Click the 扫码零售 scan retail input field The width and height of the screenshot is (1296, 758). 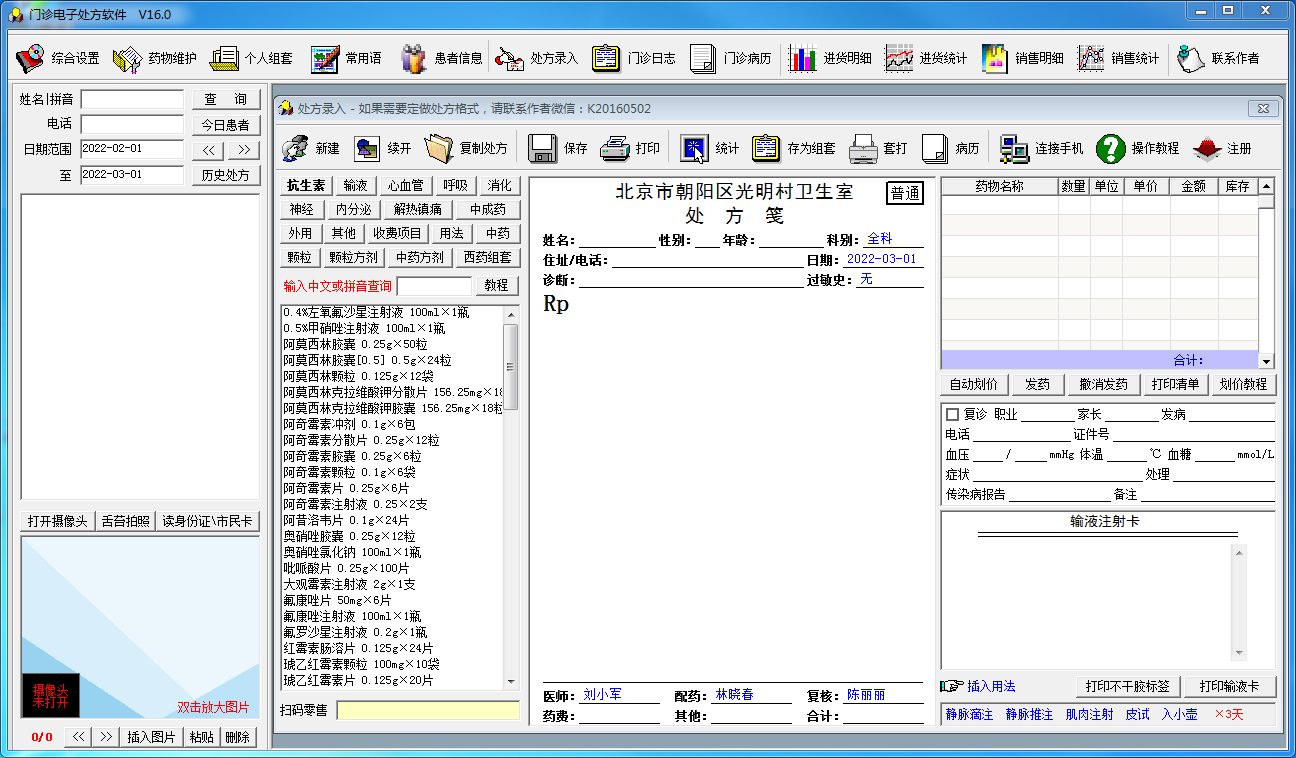coord(428,711)
